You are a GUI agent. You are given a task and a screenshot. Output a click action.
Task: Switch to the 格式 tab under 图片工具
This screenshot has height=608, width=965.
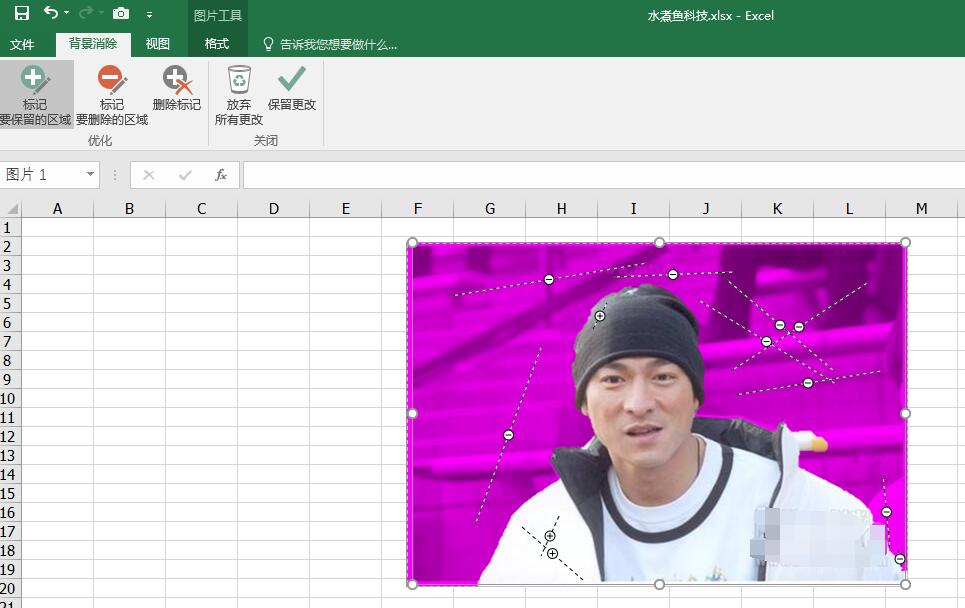coord(216,44)
